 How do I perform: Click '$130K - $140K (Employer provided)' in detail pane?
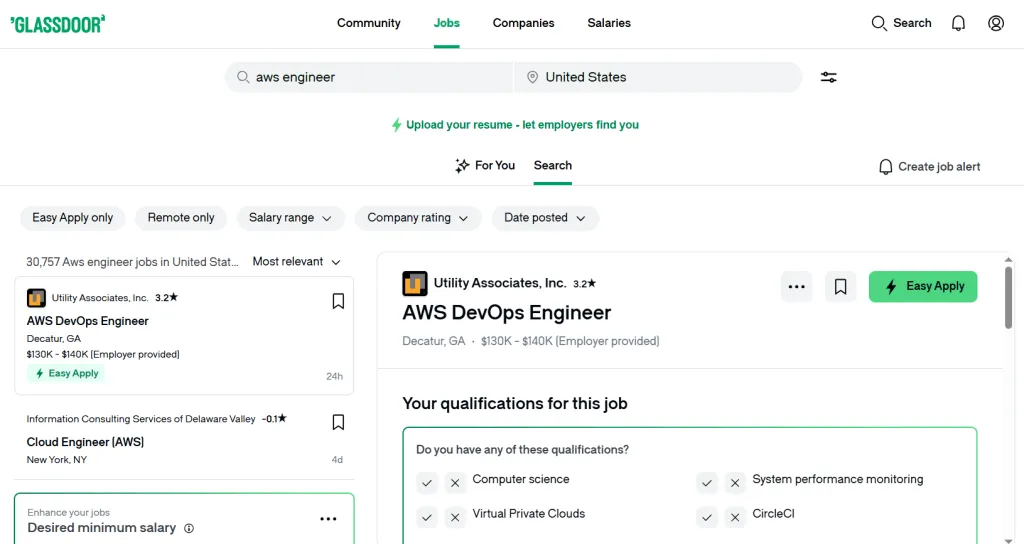570,341
